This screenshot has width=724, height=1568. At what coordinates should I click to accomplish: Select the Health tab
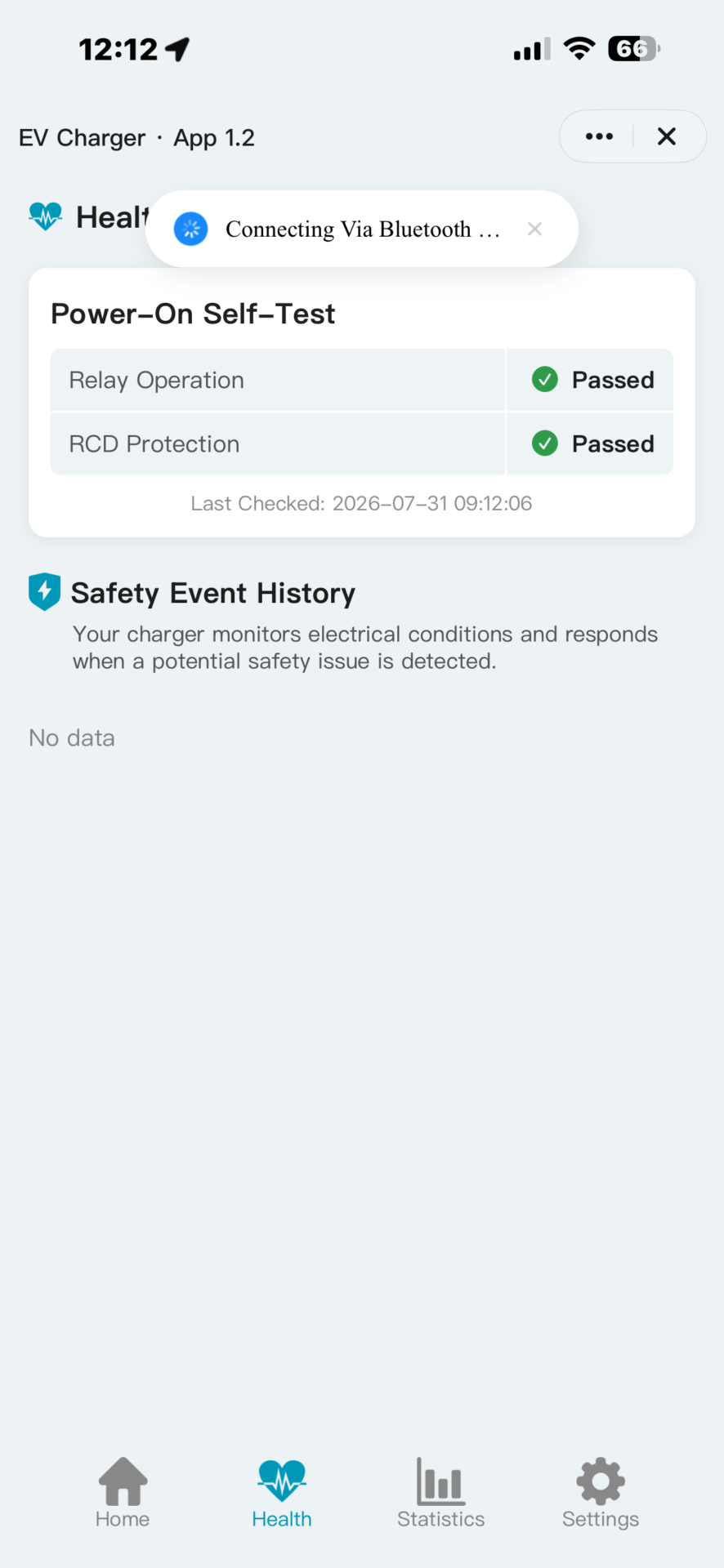[x=282, y=1494]
